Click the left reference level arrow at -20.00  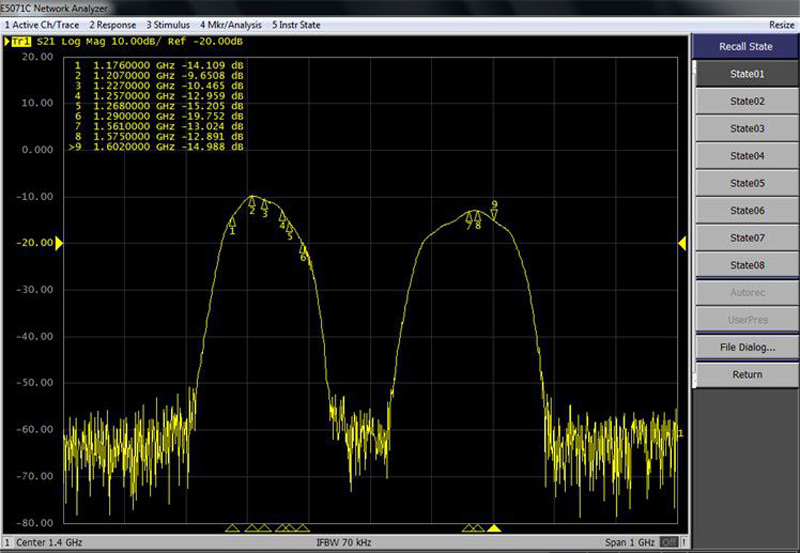(59, 243)
